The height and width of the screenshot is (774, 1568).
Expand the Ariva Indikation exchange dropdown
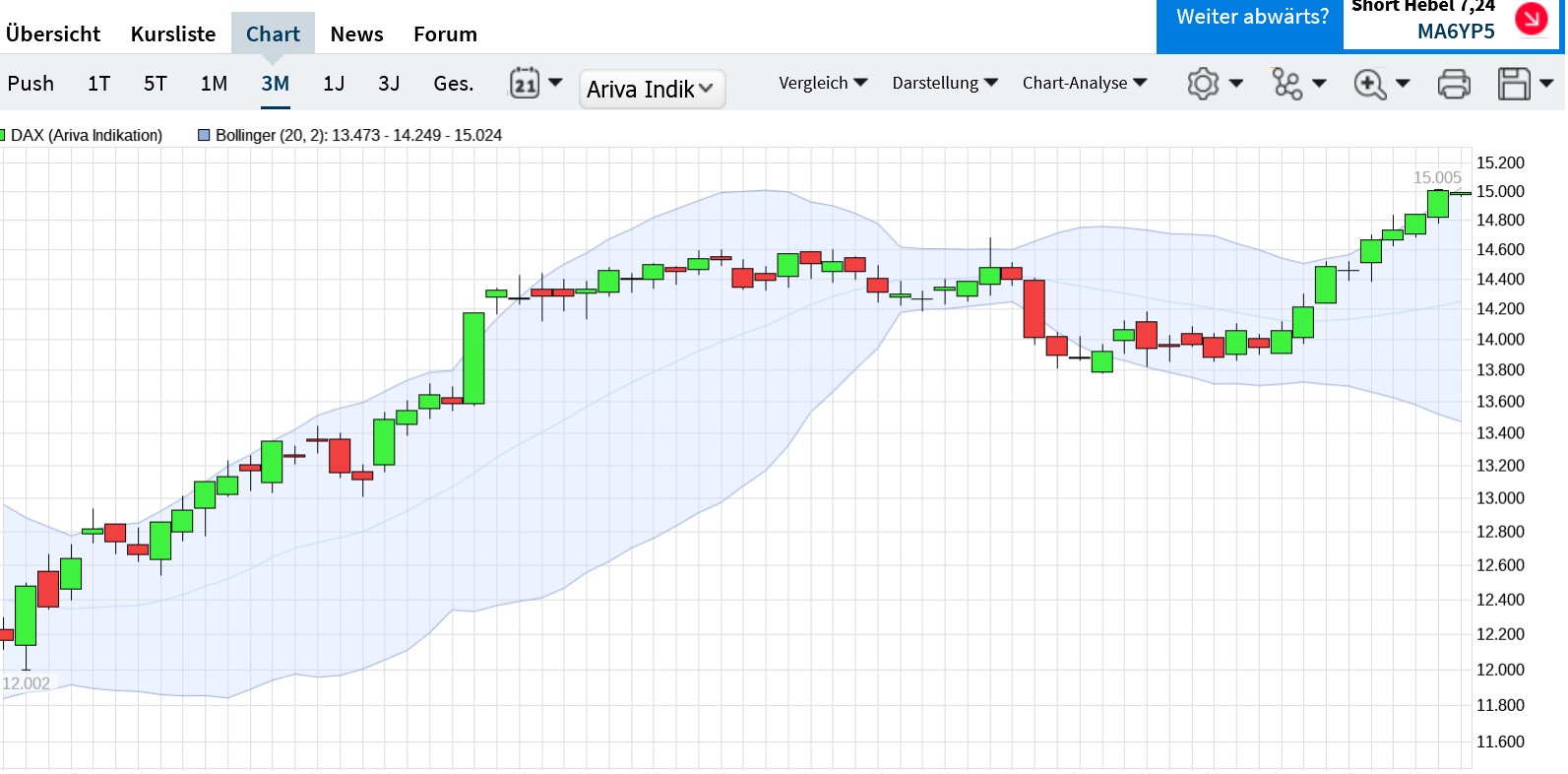[x=652, y=90]
